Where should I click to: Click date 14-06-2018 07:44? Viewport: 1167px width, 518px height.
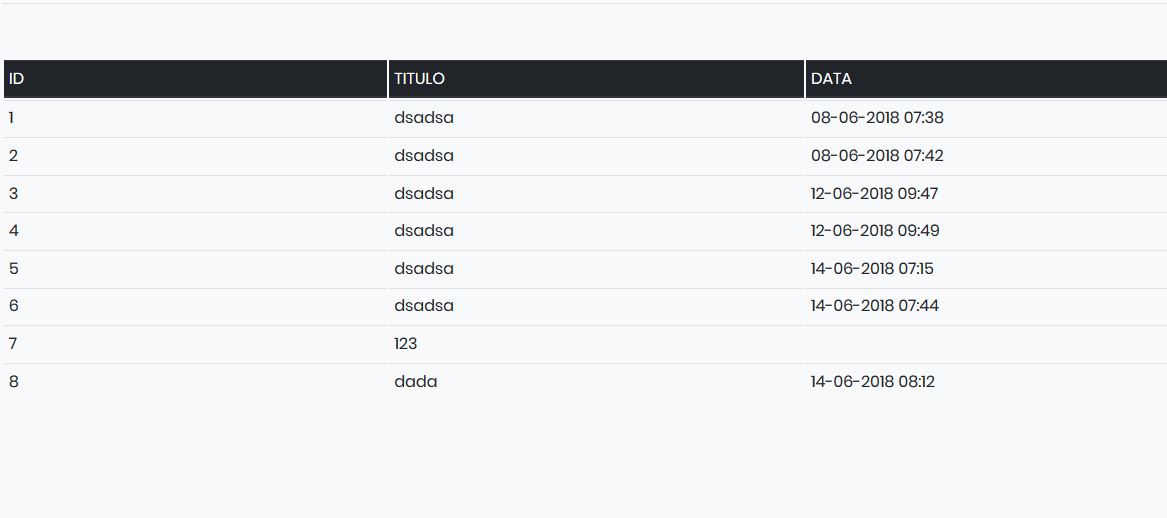coord(875,307)
